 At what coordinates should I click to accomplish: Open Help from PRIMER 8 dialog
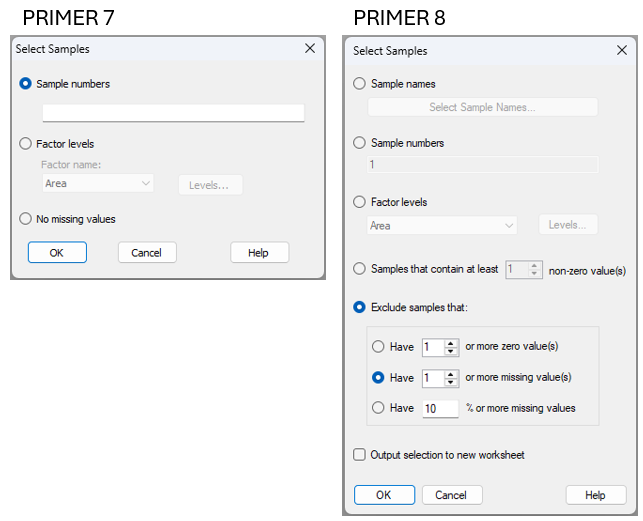(x=595, y=495)
